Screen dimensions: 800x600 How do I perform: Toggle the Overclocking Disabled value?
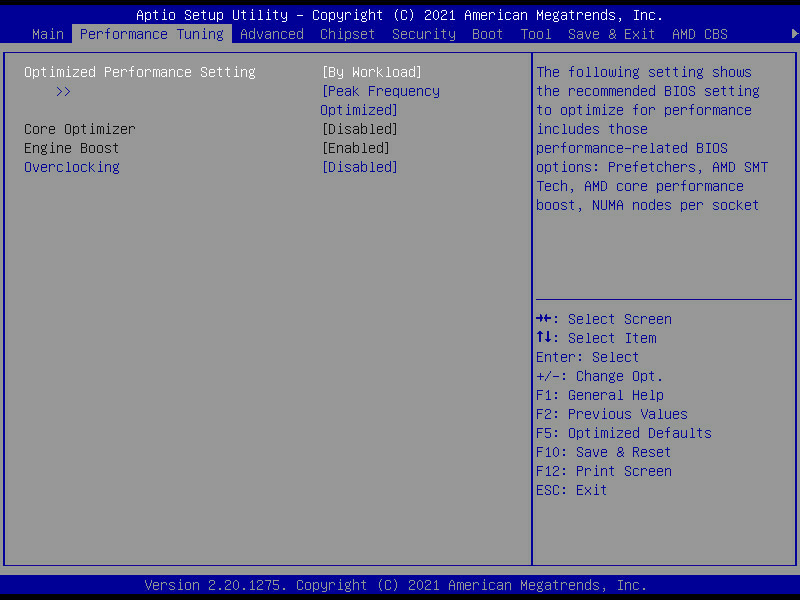(x=359, y=167)
